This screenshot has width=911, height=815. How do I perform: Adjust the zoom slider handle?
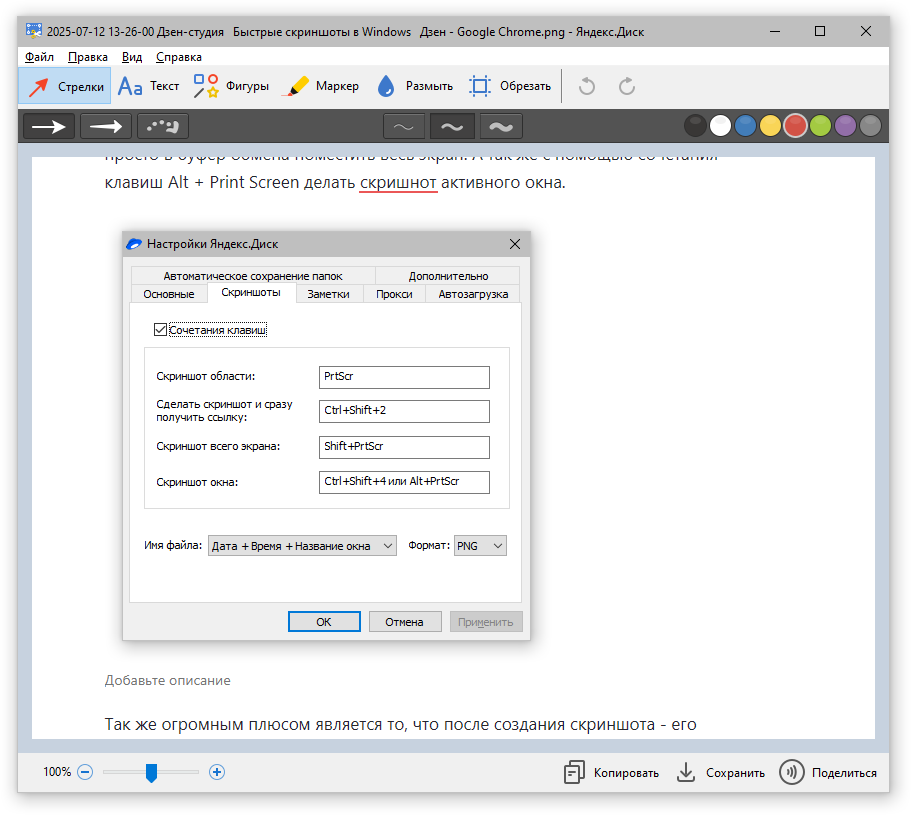[x=151, y=773]
